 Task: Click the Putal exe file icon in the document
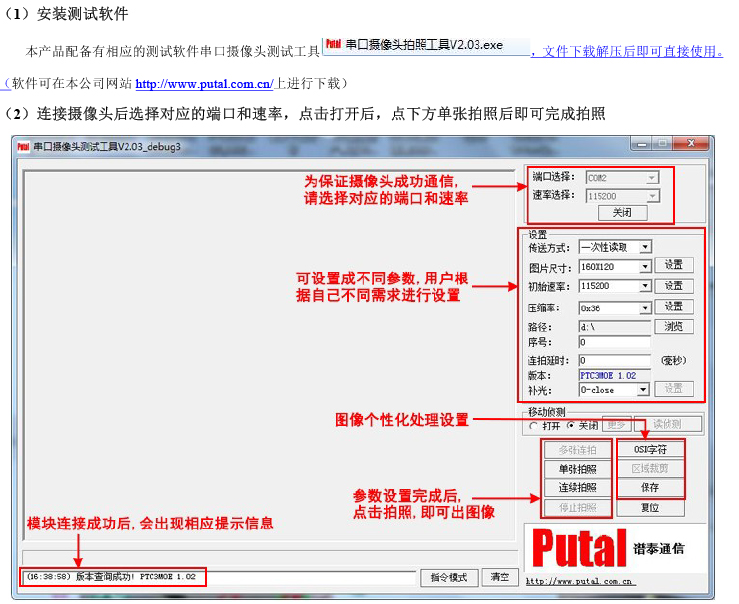coord(333,44)
